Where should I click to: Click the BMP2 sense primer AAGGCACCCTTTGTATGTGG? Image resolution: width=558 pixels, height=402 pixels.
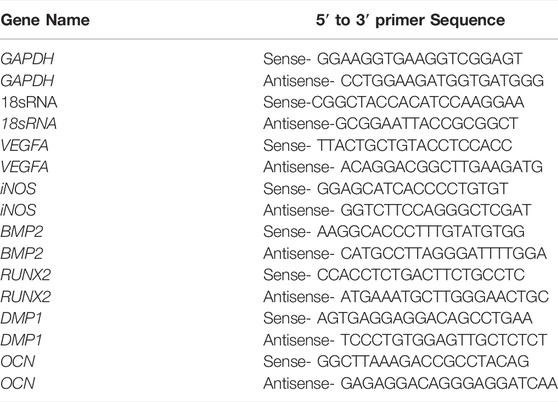421,232
